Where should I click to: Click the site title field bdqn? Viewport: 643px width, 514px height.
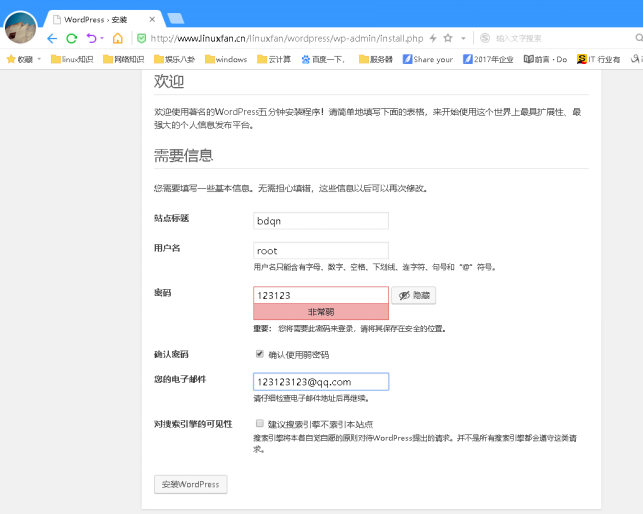[x=321, y=221]
